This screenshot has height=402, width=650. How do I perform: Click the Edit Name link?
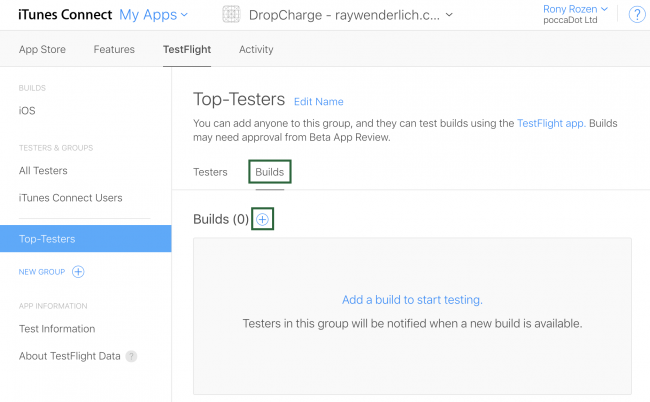pos(318,102)
